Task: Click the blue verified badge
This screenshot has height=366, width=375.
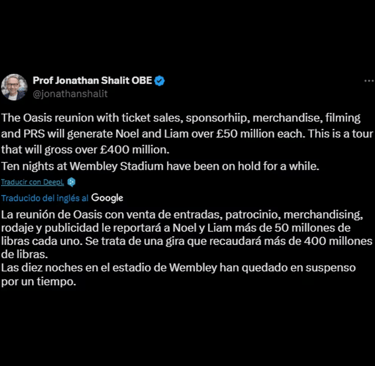Action: [x=160, y=81]
